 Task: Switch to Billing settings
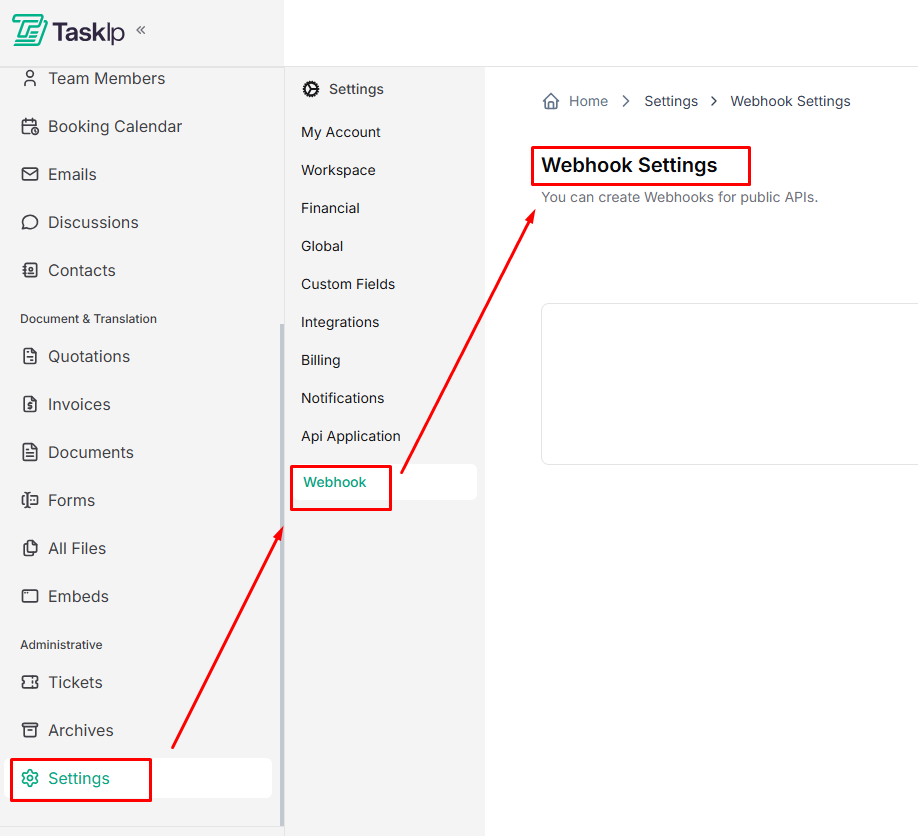tap(319, 360)
